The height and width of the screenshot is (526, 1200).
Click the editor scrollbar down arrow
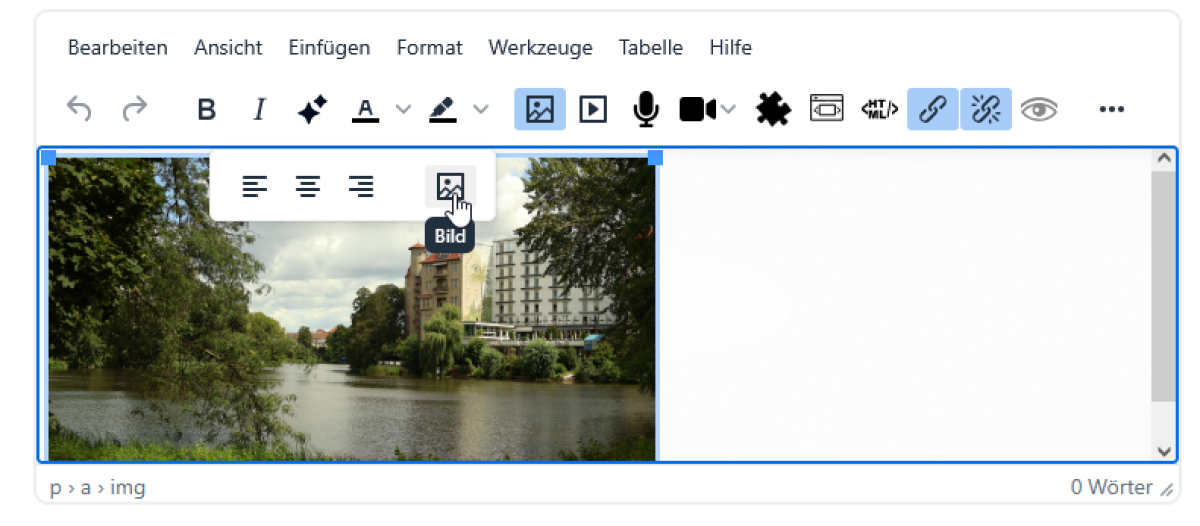tap(1164, 451)
